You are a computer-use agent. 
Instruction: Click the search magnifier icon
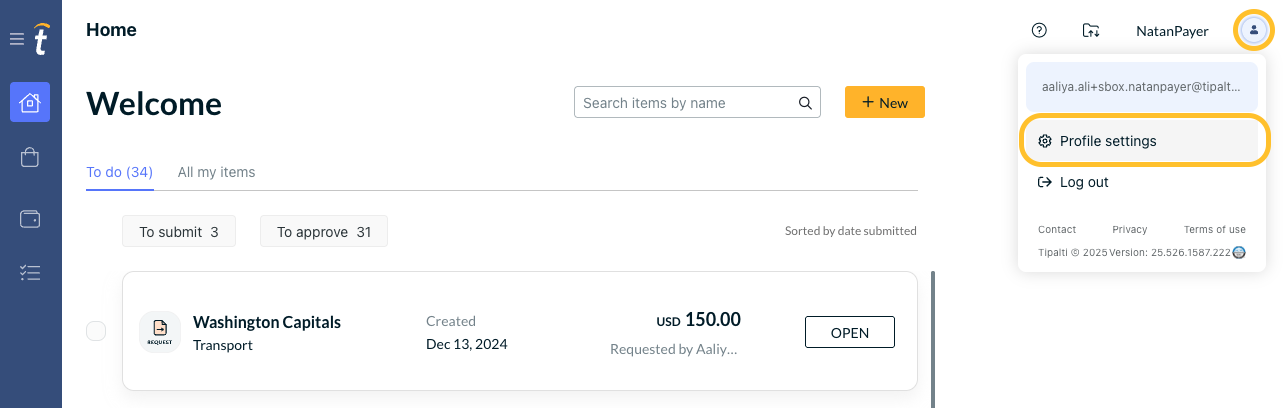(805, 103)
